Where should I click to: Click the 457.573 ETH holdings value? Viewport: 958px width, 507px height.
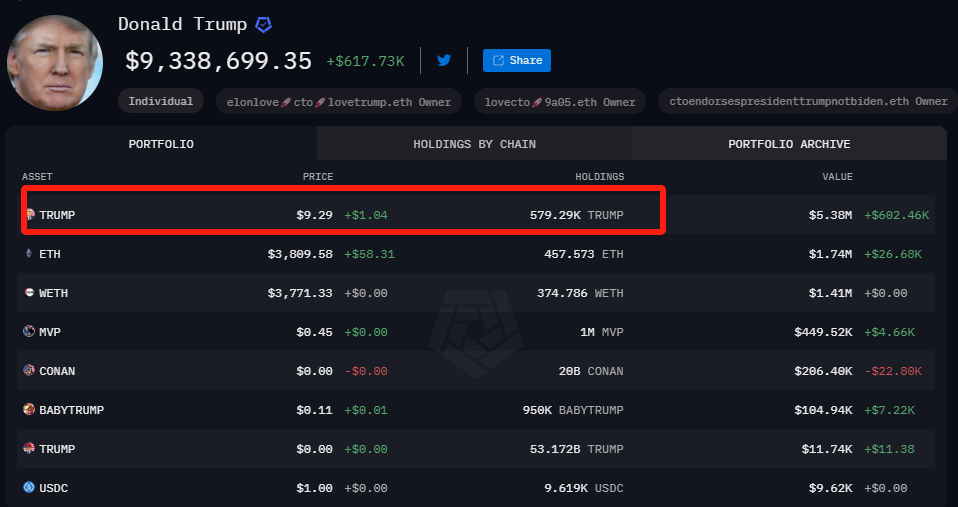583,254
